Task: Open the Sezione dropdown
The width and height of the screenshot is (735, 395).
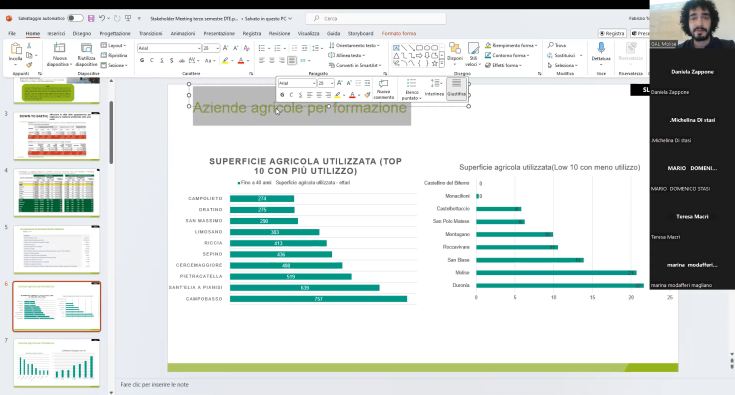Action: (x=114, y=65)
